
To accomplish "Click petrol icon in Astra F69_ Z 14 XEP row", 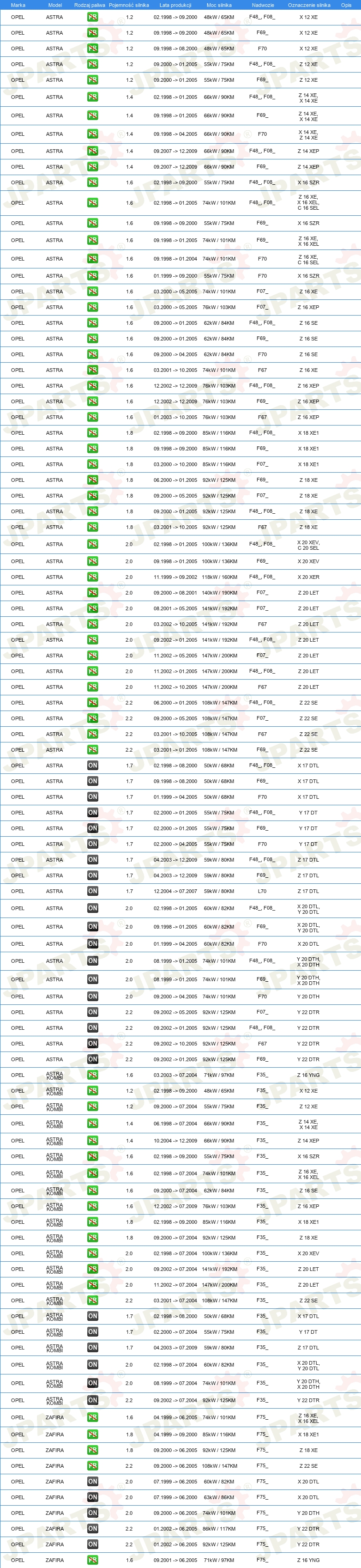I will pyautogui.click(x=92, y=167).
